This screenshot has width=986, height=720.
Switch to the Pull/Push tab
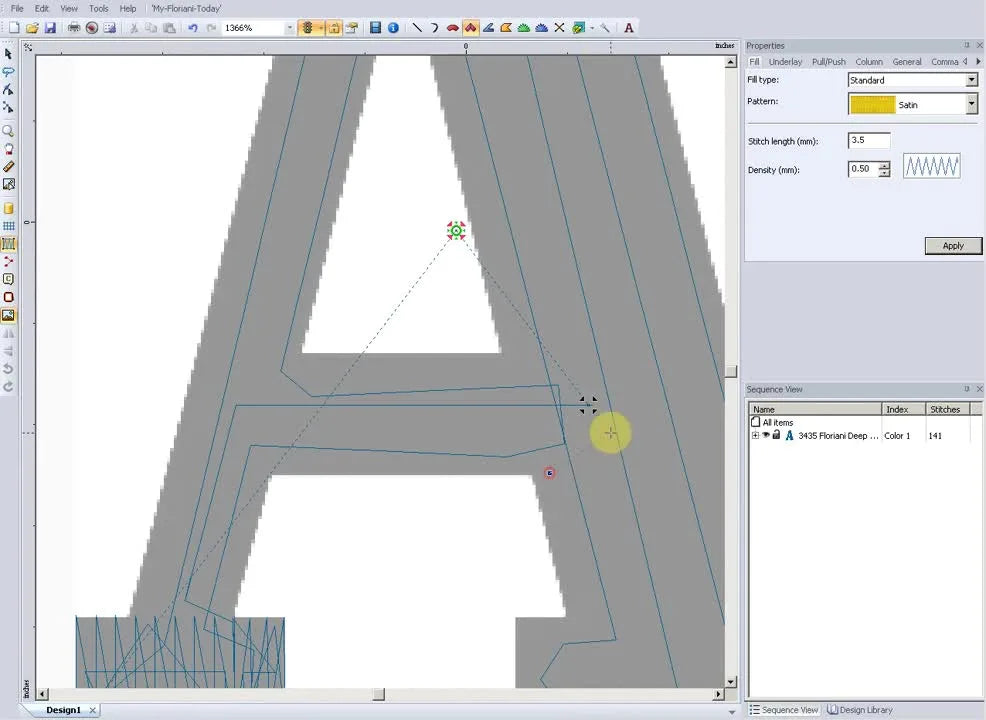(828, 62)
